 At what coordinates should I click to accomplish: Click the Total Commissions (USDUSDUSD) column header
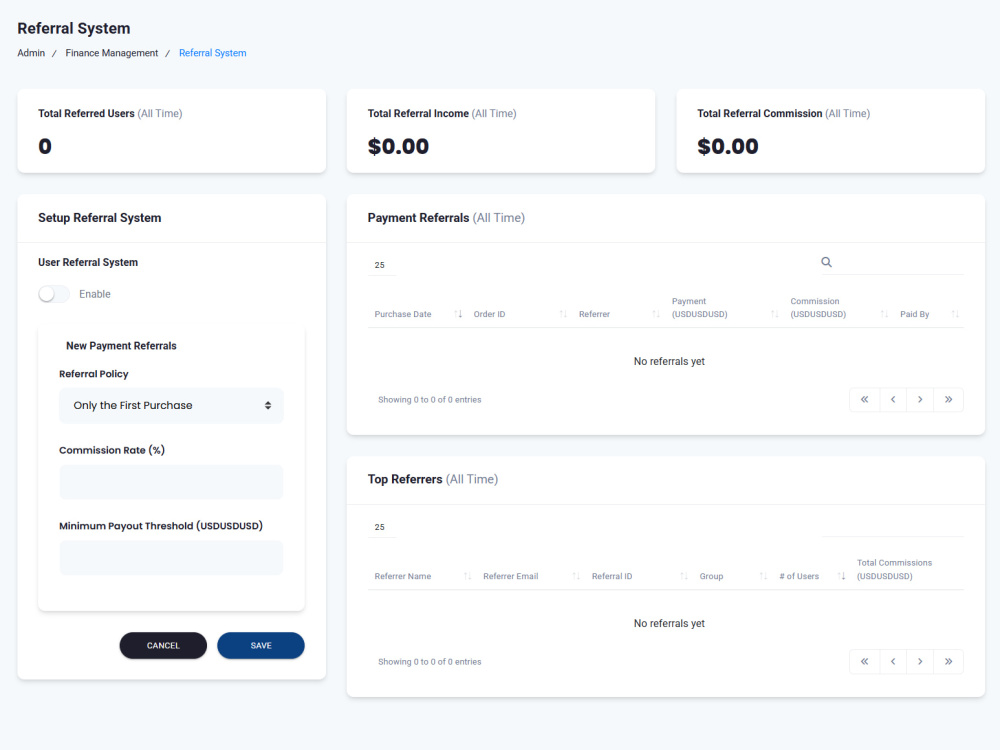(908, 570)
